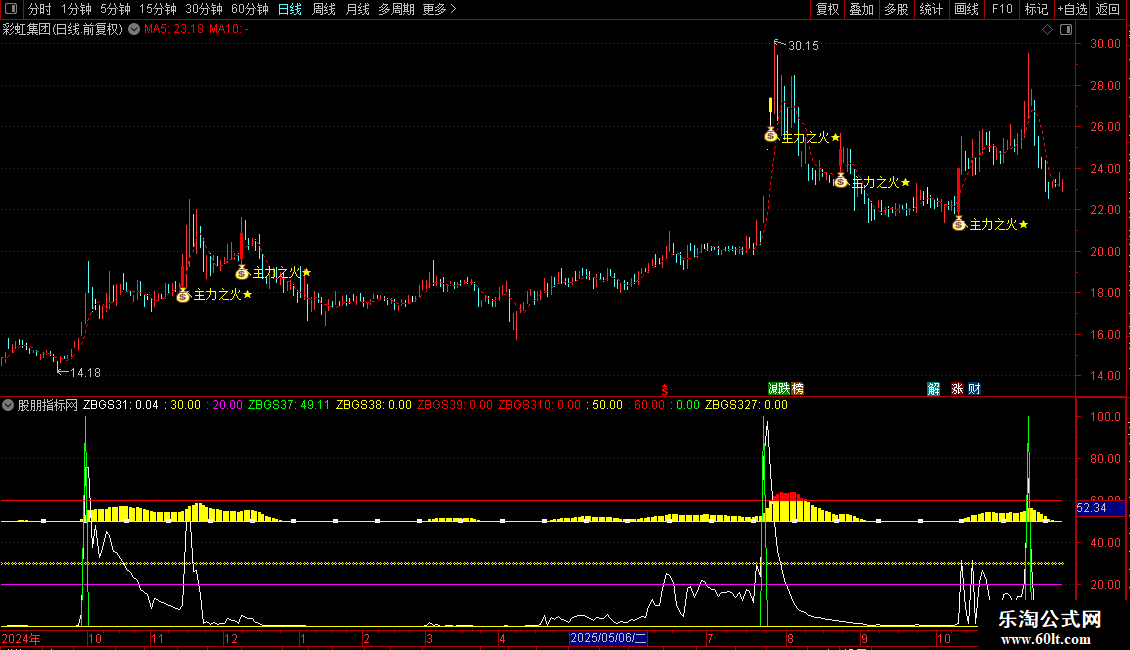Image resolution: width=1130 pixels, height=650 pixels.
Task: Click the 复权 adjustment button
Action: point(827,9)
